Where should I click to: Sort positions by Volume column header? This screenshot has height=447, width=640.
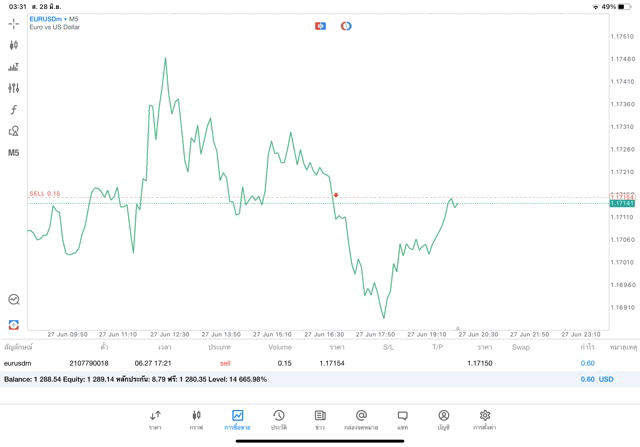coord(279,347)
